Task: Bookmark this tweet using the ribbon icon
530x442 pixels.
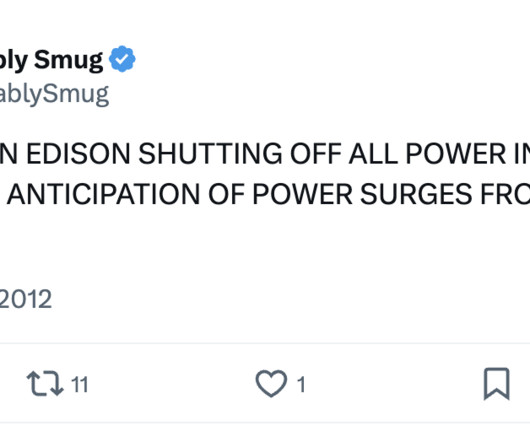Action: coord(497,384)
